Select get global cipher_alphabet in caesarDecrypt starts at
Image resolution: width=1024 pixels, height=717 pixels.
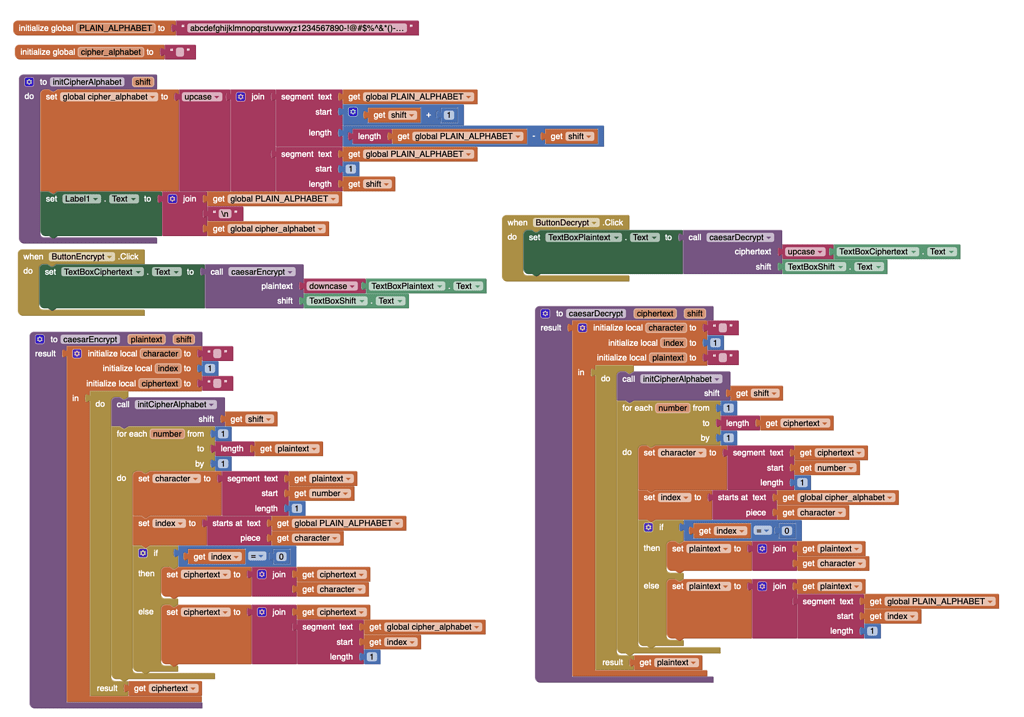pyautogui.click(x=839, y=498)
